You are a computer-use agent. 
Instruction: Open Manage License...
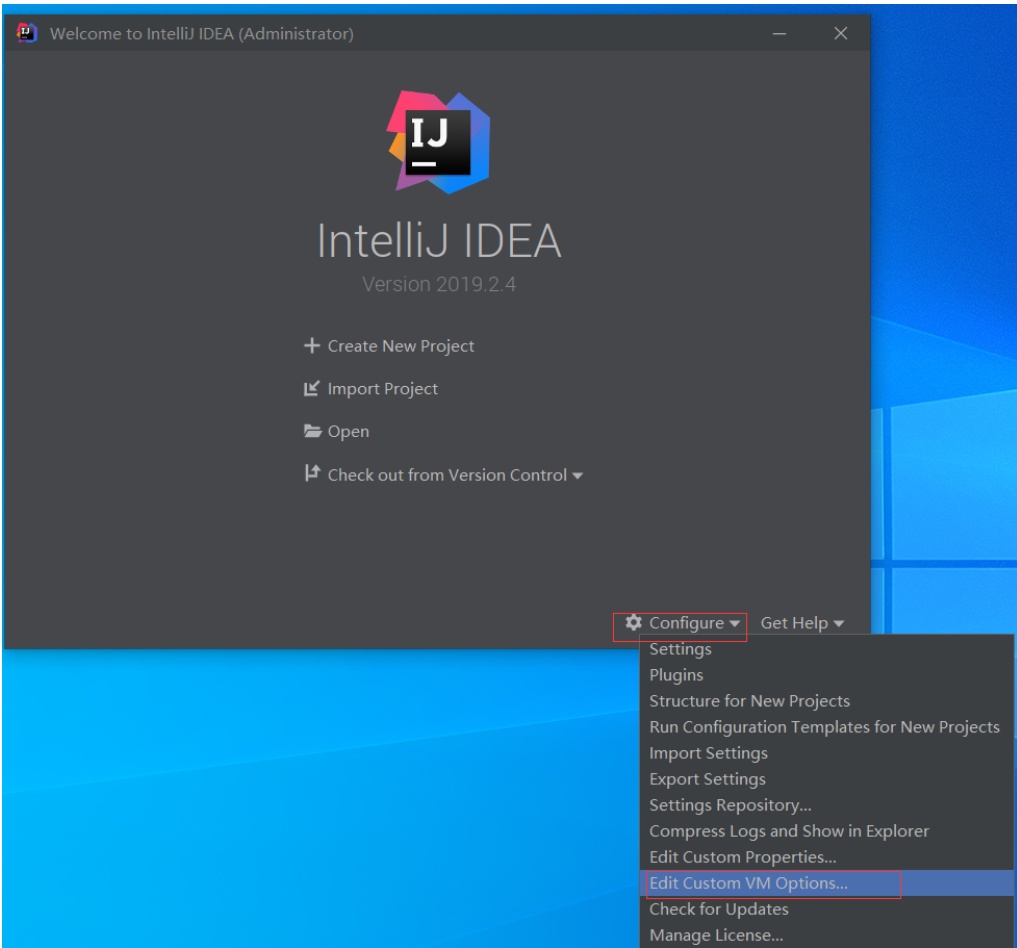tap(826, 935)
